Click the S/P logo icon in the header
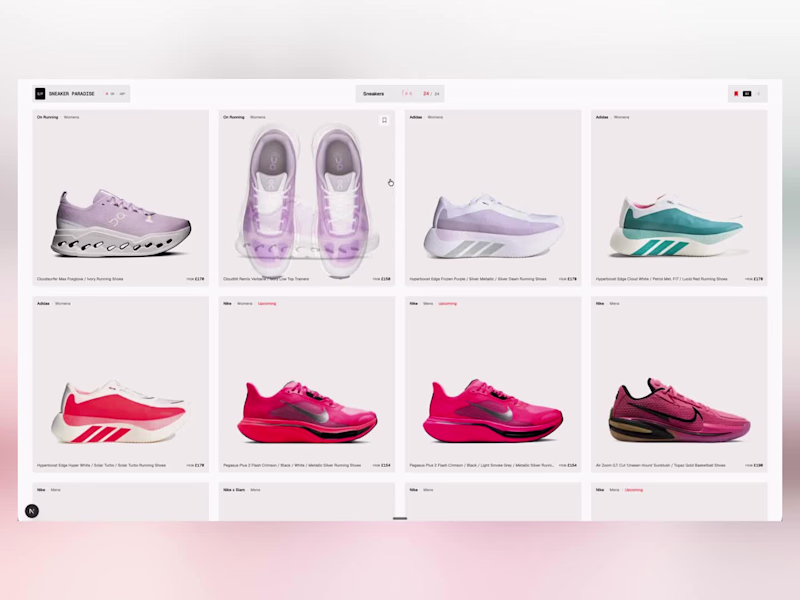This screenshot has width=800, height=600. point(40,94)
